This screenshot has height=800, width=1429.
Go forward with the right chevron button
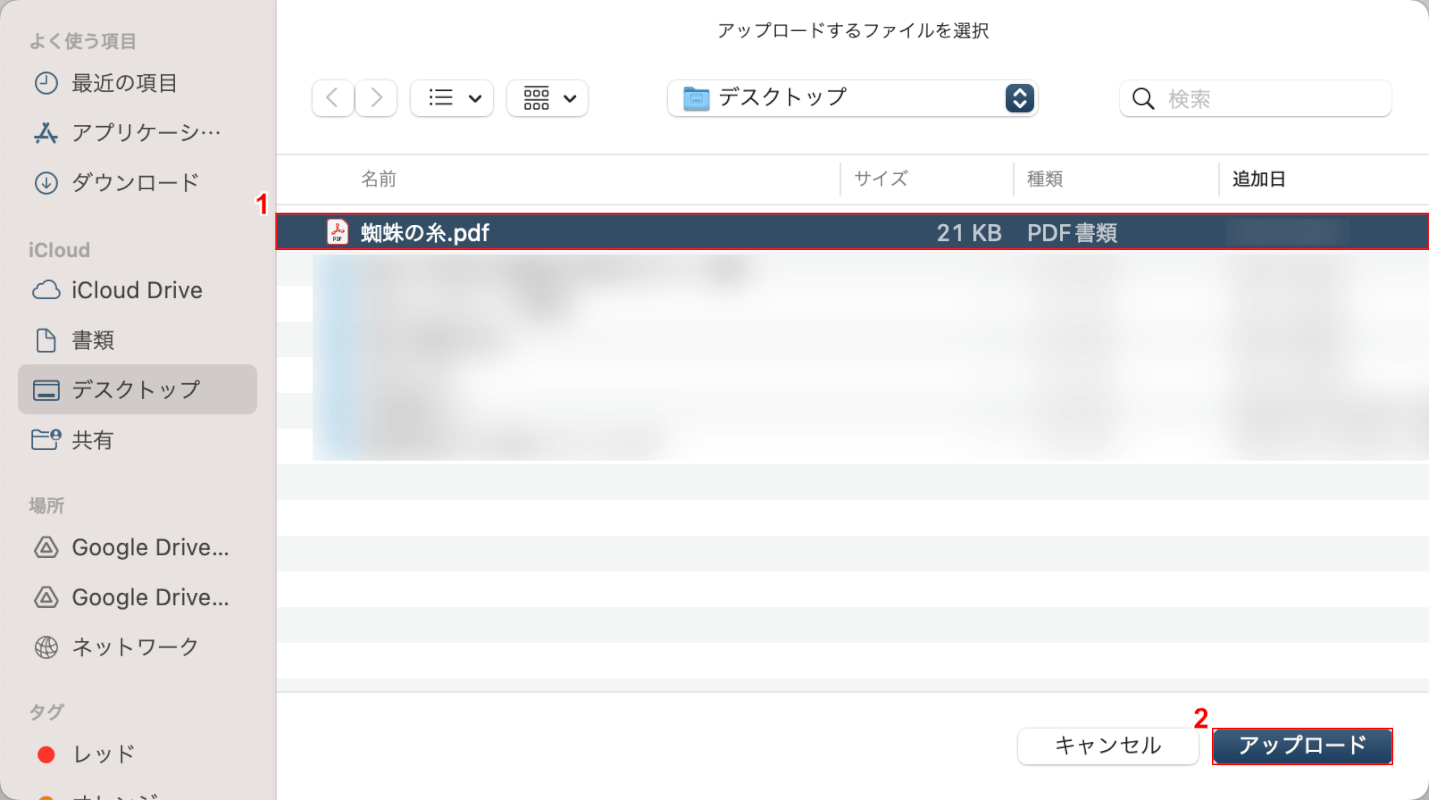point(376,98)
